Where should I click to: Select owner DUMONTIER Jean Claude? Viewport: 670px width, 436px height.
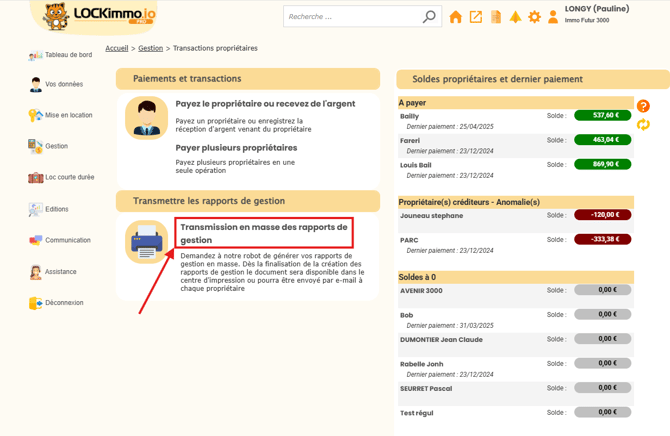(x=441, y=339)
